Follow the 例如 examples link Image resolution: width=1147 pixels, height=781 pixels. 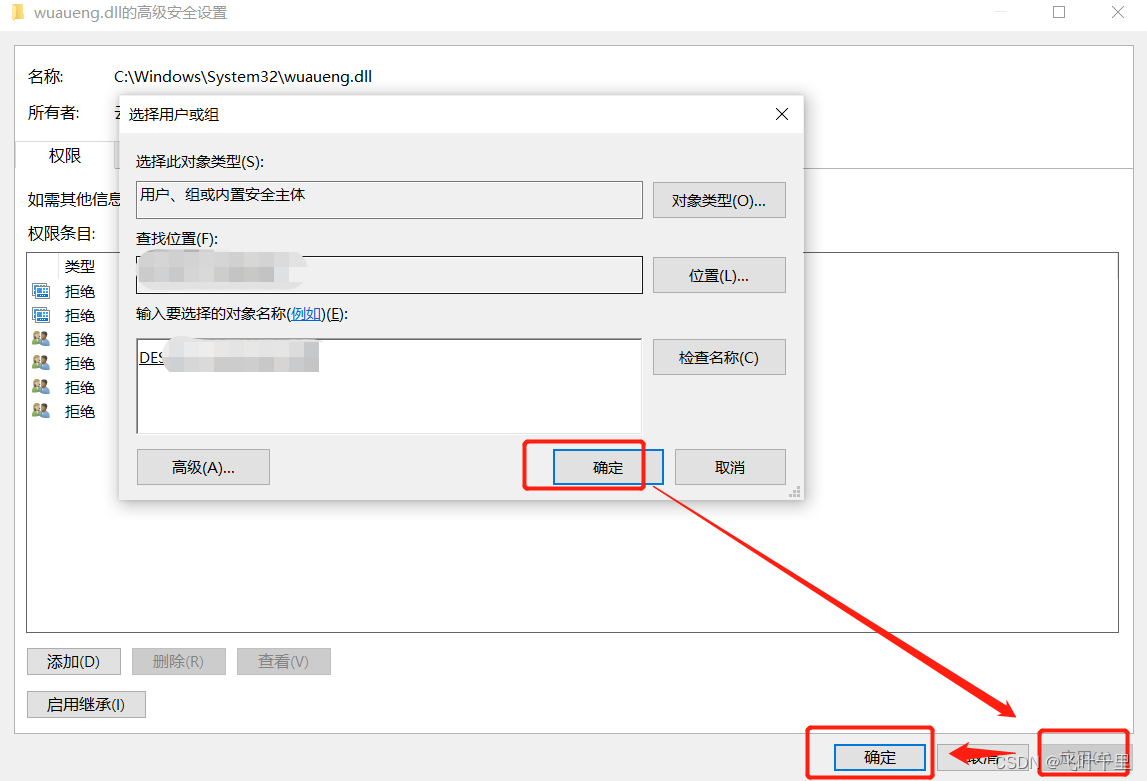coord(306,314)
